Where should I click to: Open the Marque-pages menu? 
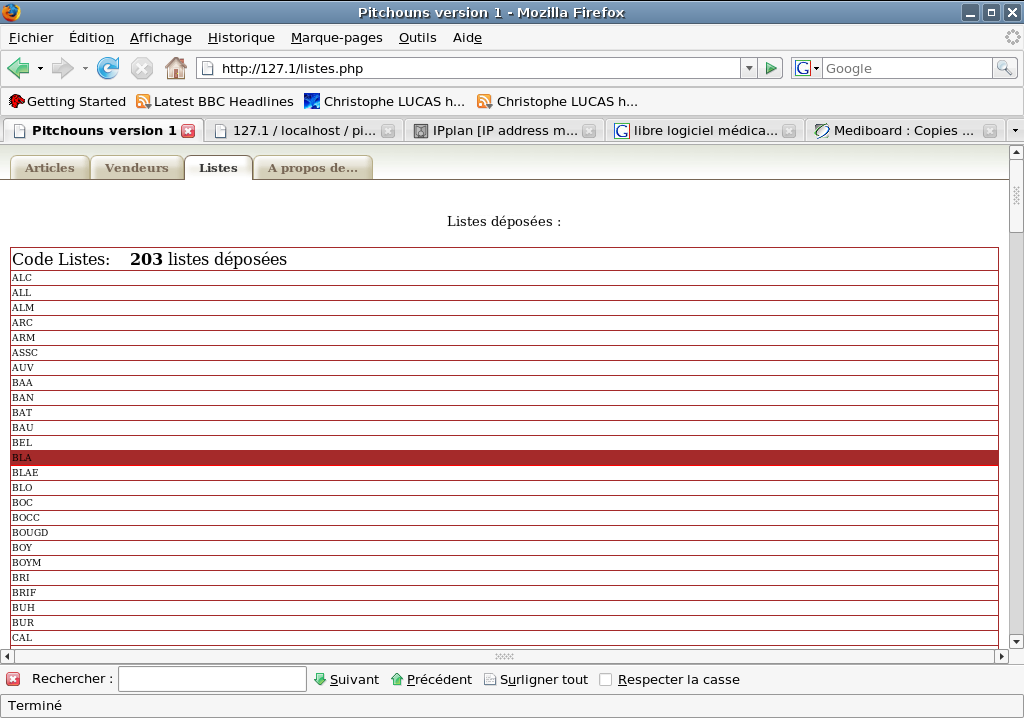[x=336, y=38]
